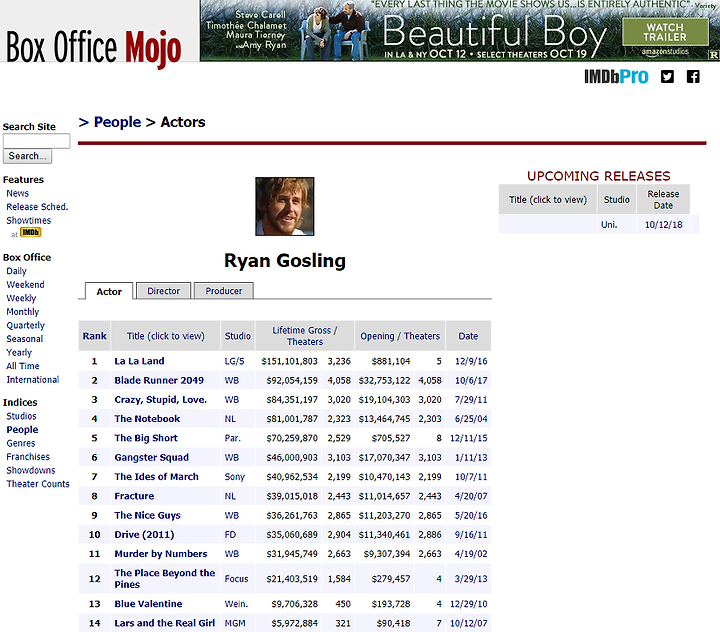
Task: Sort the film table by Date header
Action: click(468, 336)
